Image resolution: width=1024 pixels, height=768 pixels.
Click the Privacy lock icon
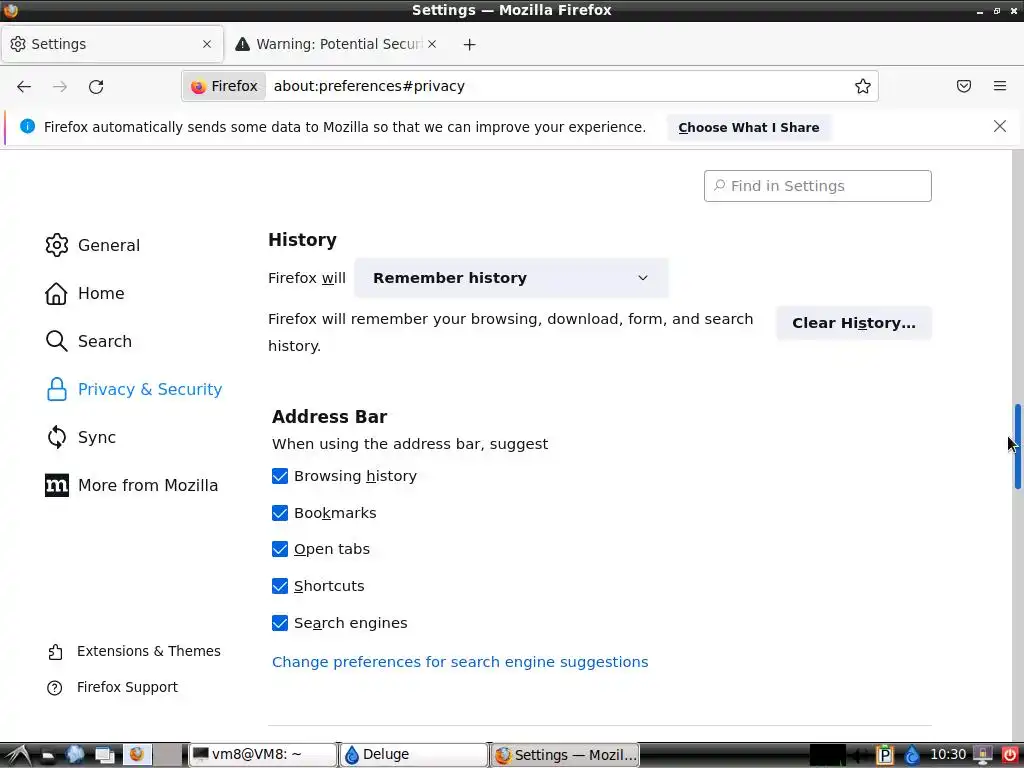[x=57, y=389]
